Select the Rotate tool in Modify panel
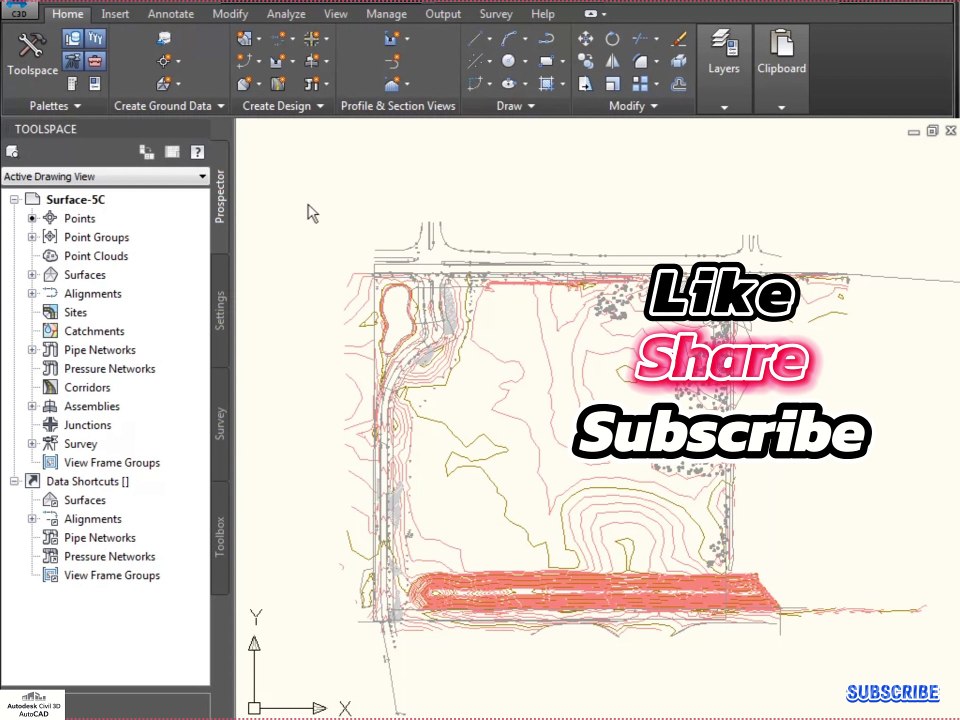 [x=612, y=39]
